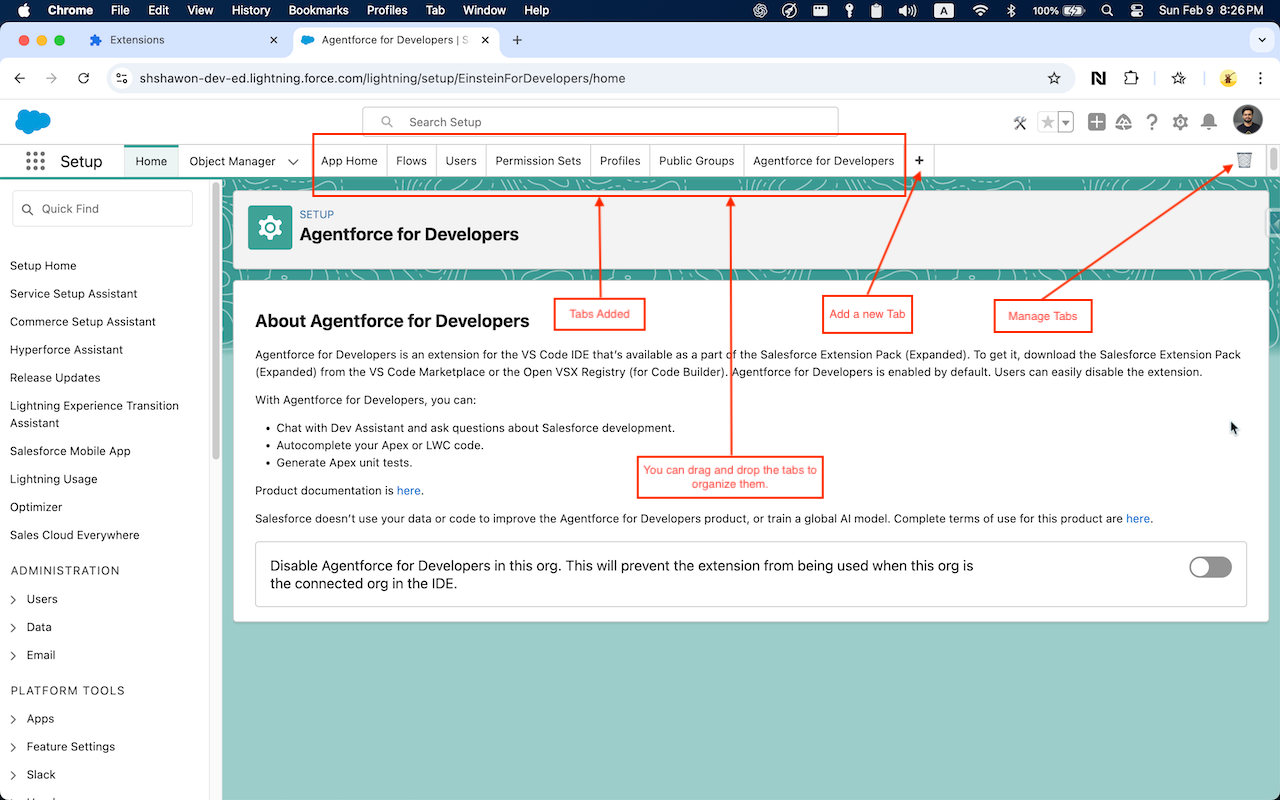
Task: Open Sales Cloud Everywhere link
Action: 75,535
